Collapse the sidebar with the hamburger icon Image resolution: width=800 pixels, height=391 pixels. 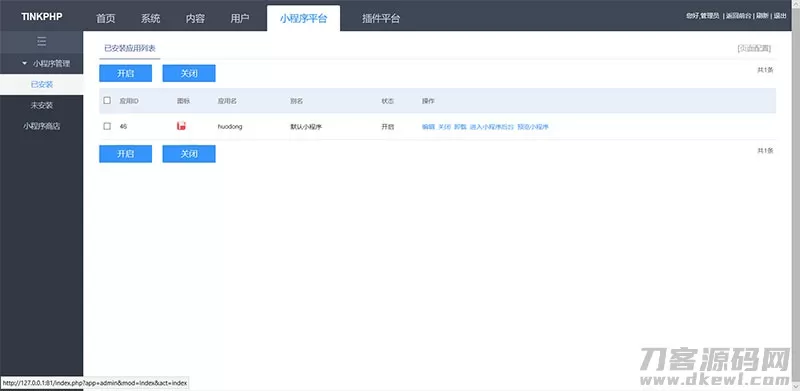(x=42, y=41)
